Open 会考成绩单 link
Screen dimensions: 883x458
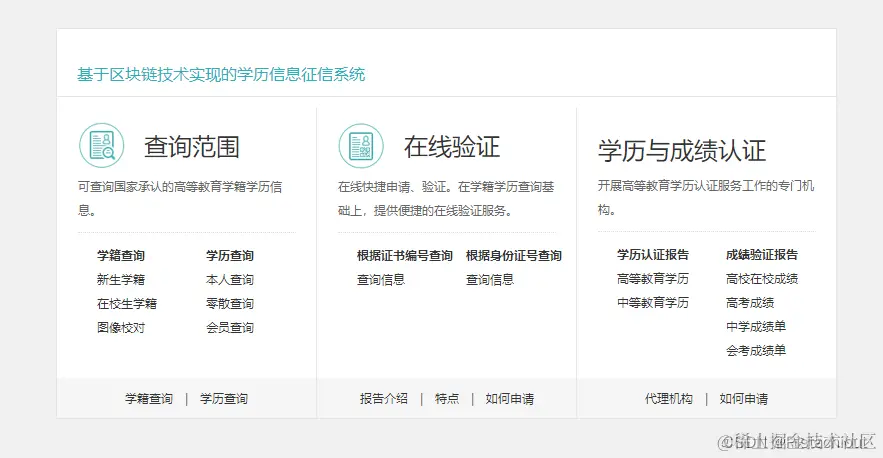(x=756, y=350)
